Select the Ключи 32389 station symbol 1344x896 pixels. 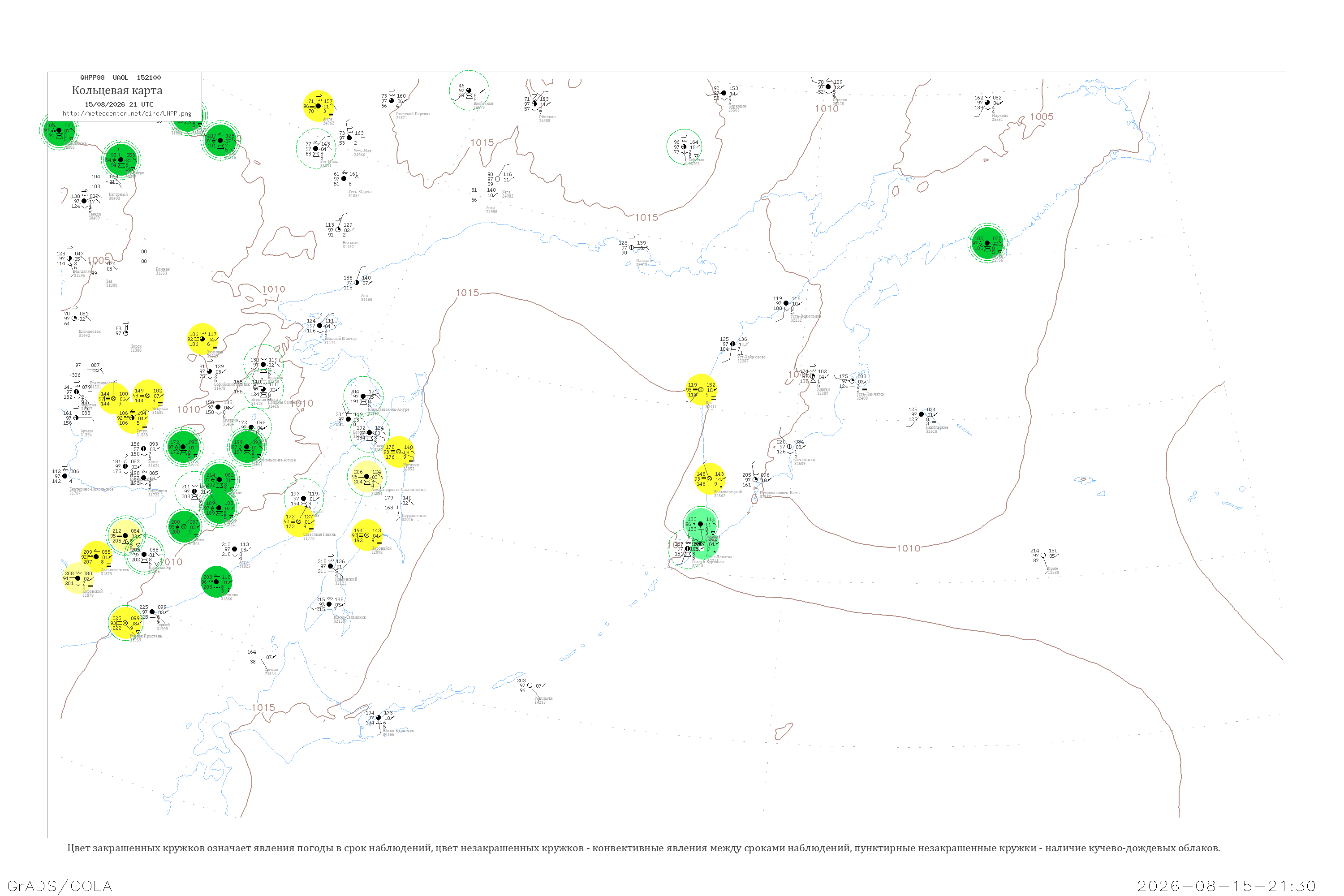click(x=813, y=377)
